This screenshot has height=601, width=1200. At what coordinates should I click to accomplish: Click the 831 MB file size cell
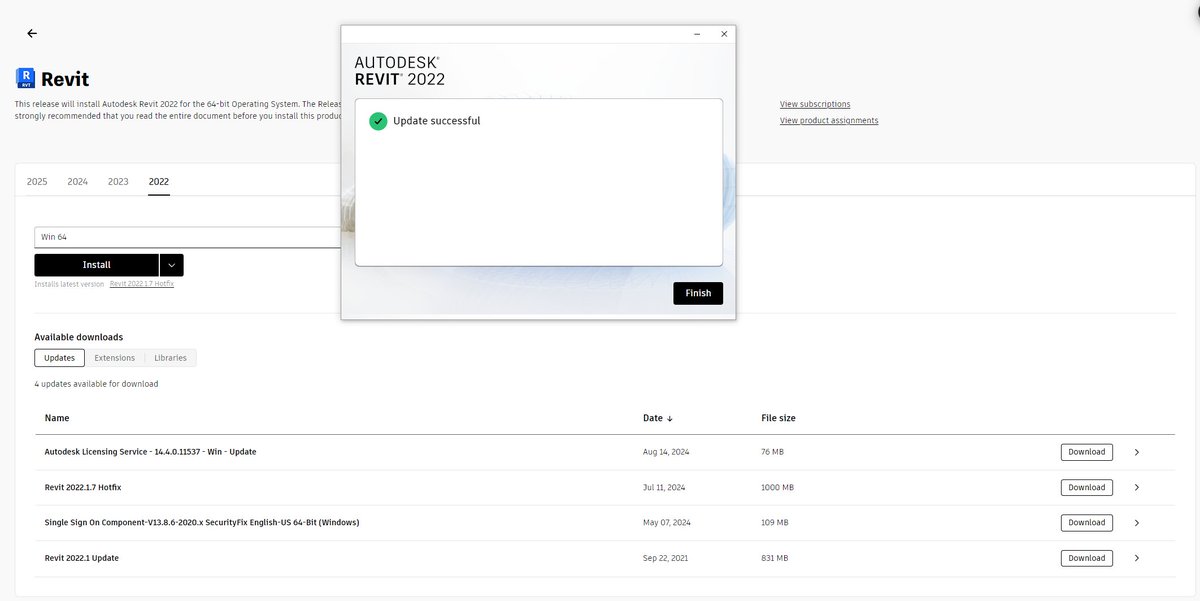coord(775,558)
